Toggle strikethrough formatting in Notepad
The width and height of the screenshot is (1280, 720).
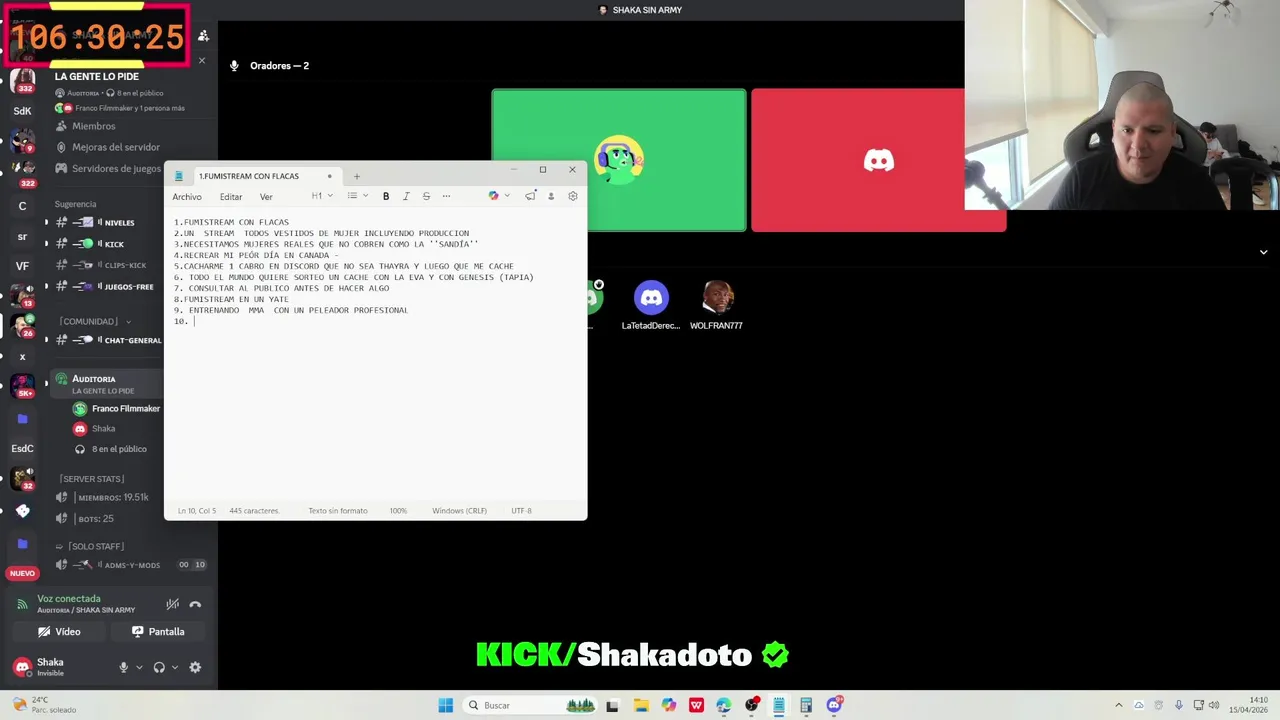coord(426,196)
